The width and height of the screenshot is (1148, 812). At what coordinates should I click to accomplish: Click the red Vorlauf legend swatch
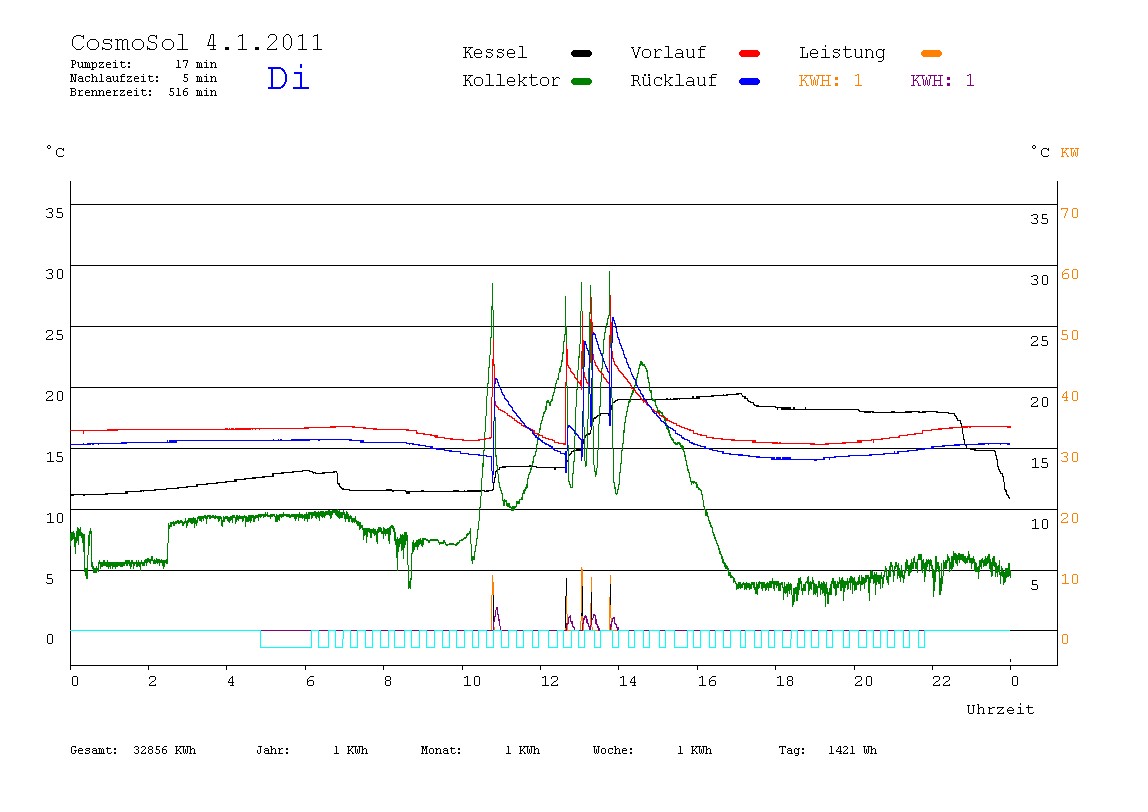click(750, 53)
